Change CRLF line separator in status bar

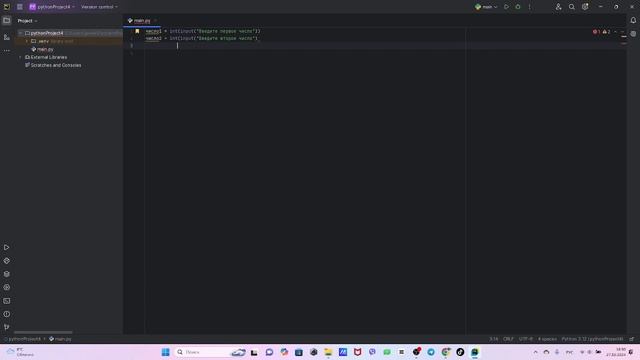pyautogui.click(x=508, y=339)
